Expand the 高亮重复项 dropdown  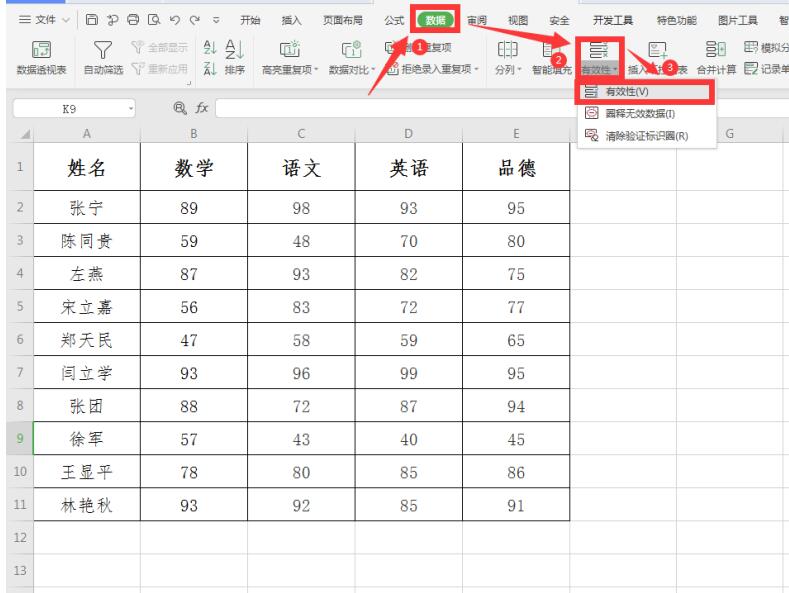[317, 69]
